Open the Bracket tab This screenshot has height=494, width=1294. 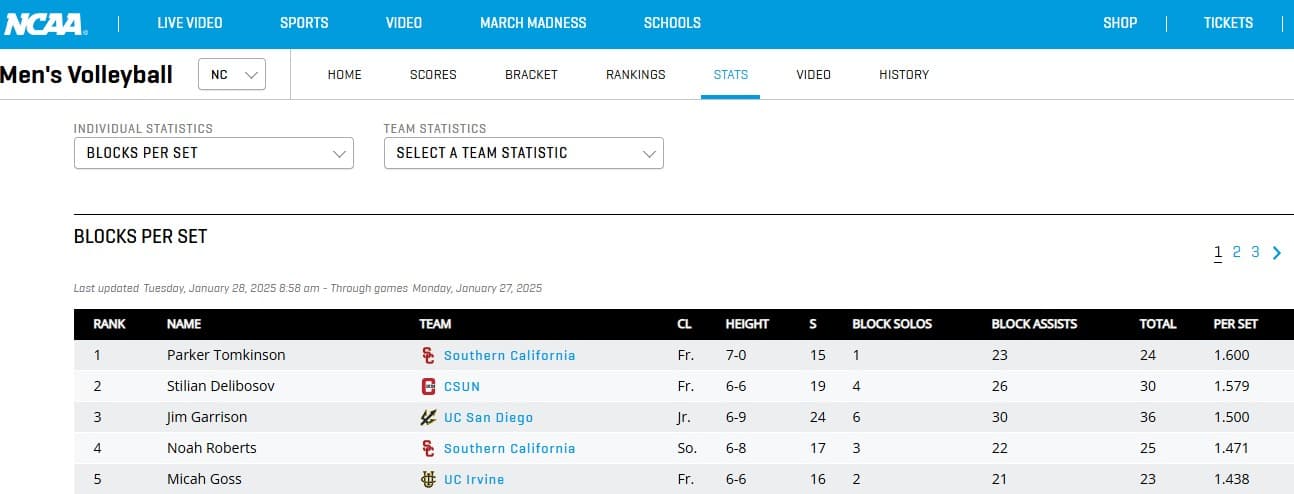(531, 75)
